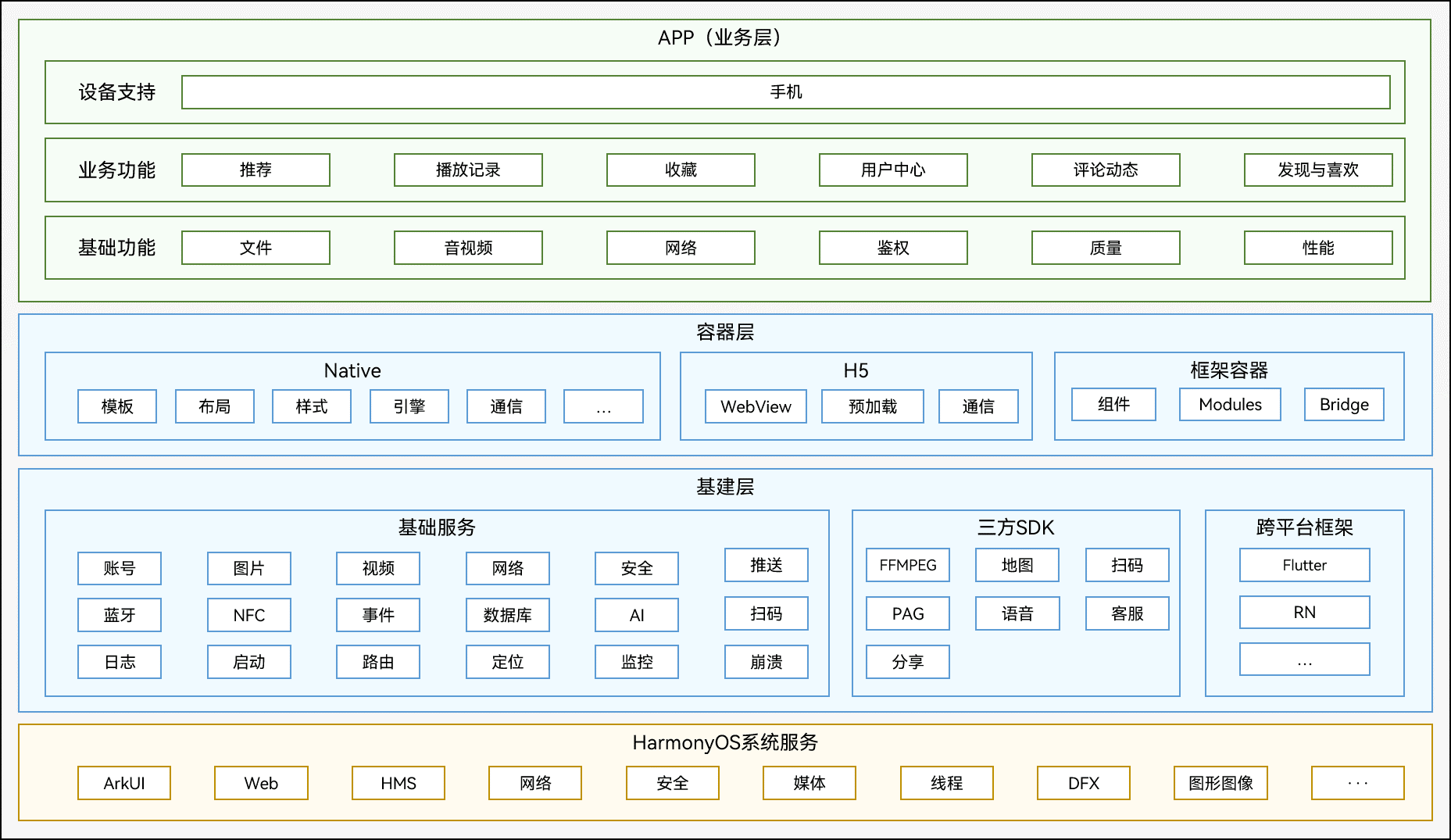The image size is (1451, 840).
Task: Select the 崩溃 box
Action: pos(767,662)
